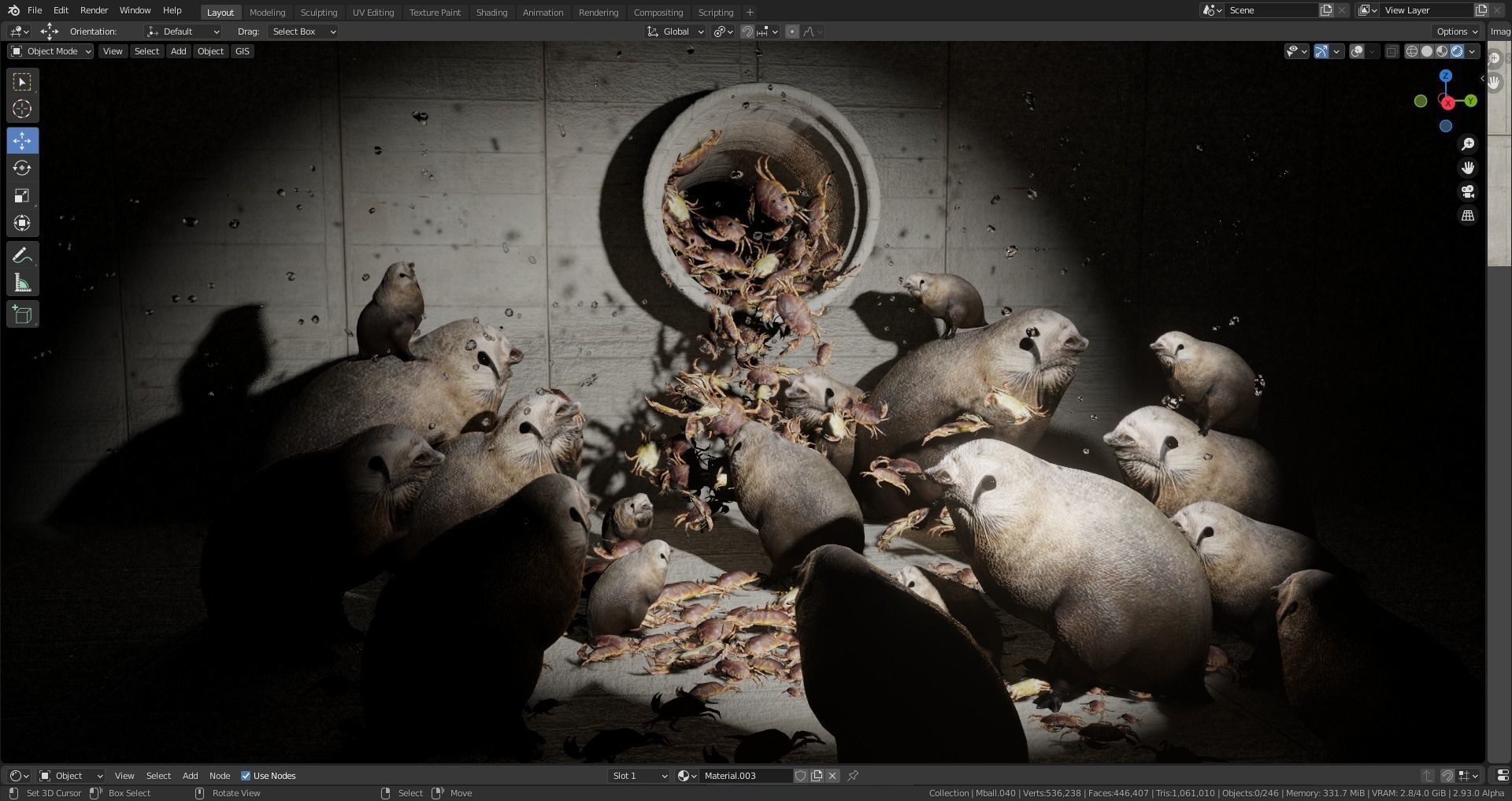The image size is (1512, 801).
Task: Open the Global transform orientation dropdown
Action: pos(675,32)
